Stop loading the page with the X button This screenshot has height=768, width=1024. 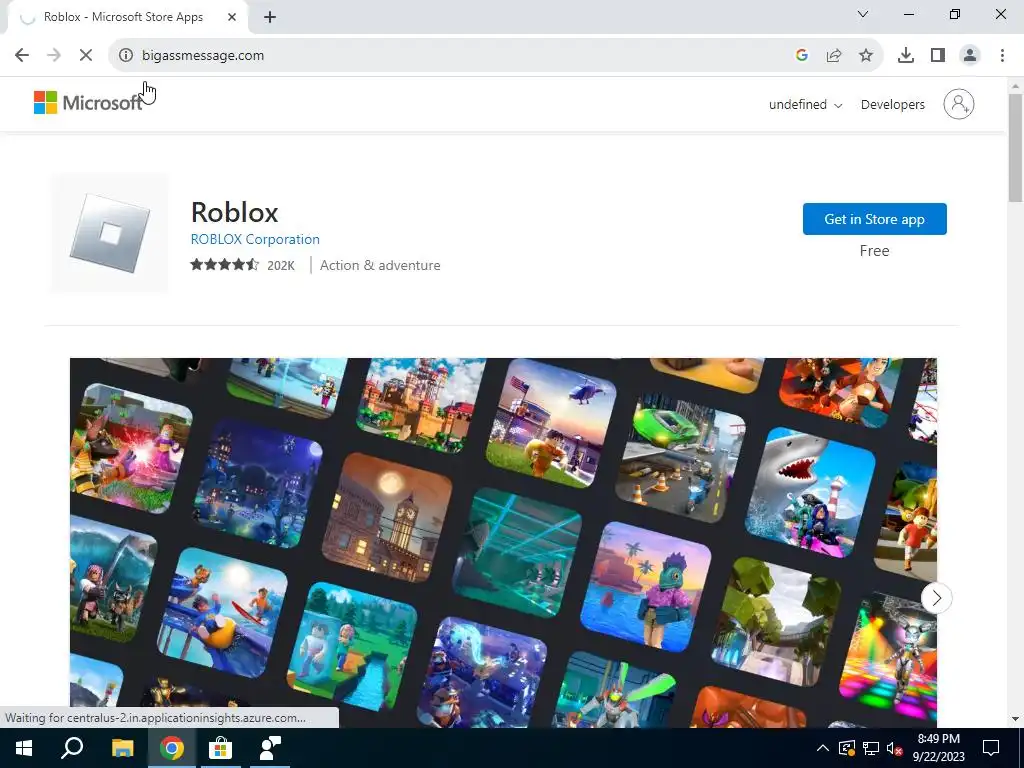86,56
